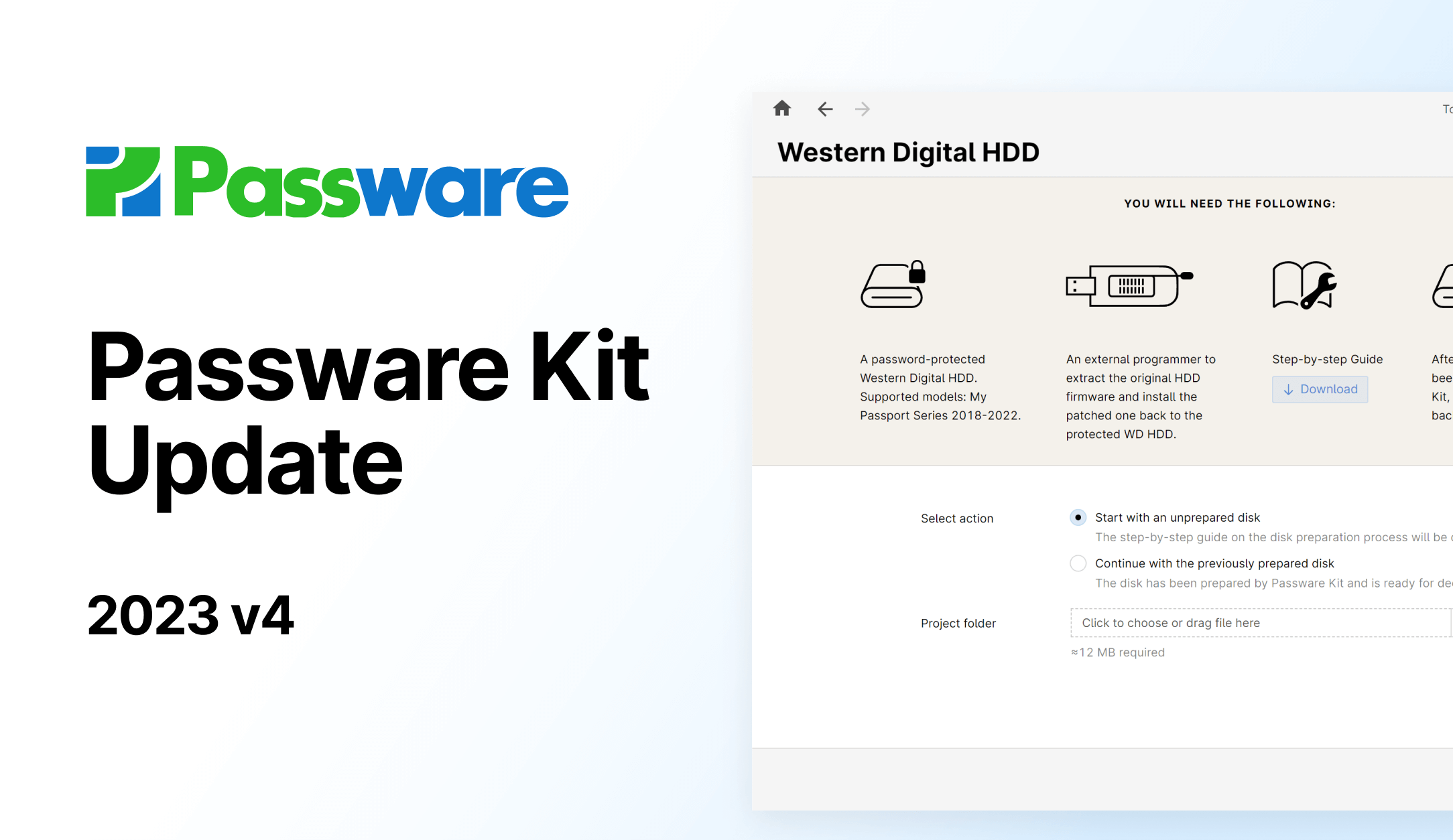Viewport: 1453px width, 840px height.
Task: Click the Passware logo emblem
Action: pos(123,182)
